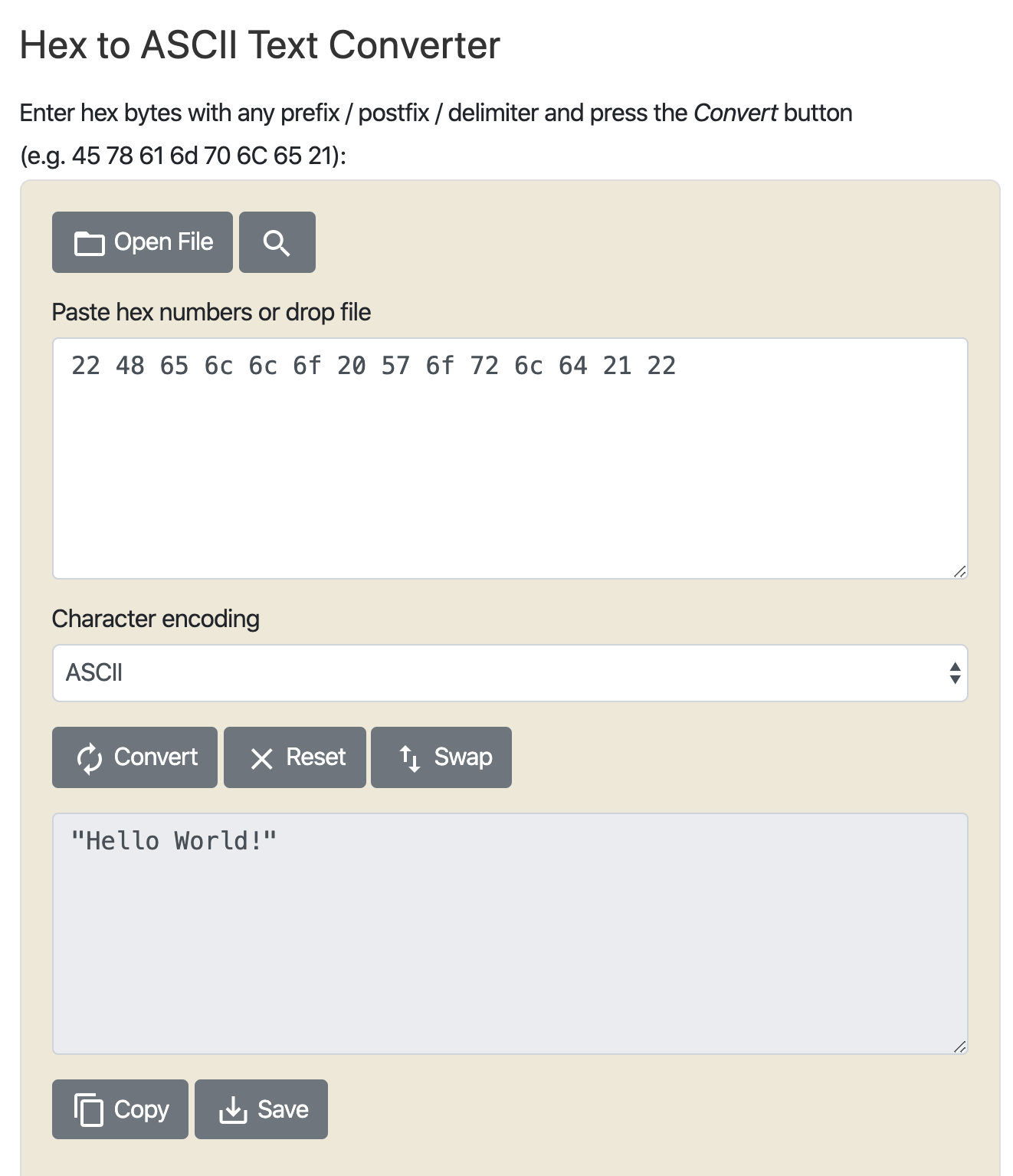Viewport: 1013px width, 1176px height.
Task: Click the Reset button label
Action: tap(316, 757)
